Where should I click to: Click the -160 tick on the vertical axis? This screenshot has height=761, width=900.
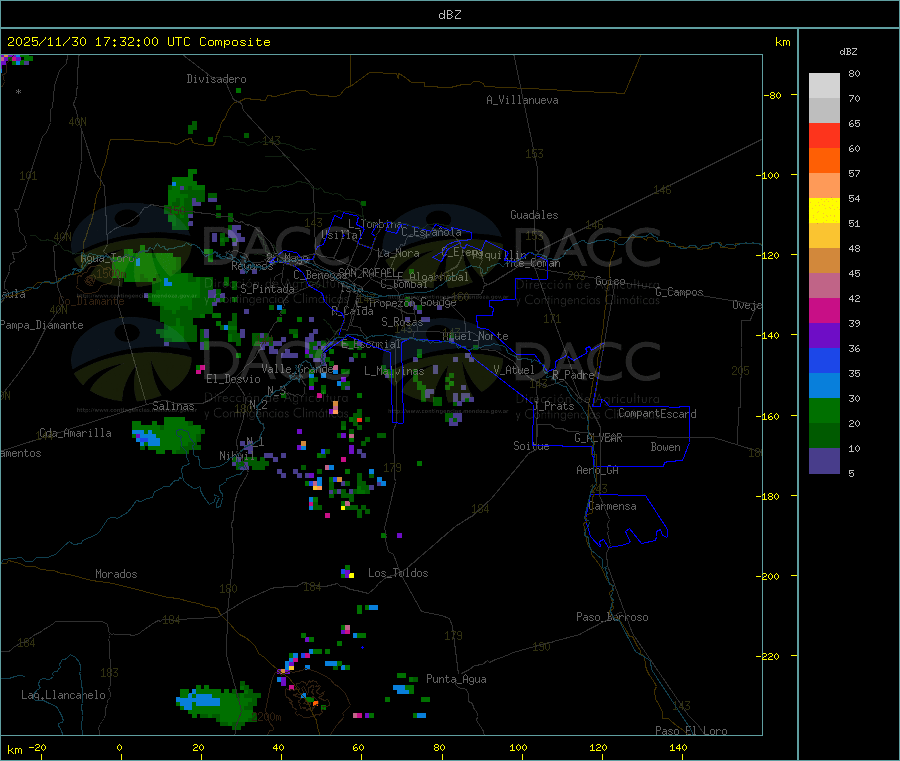pyautogui.click(x=770, y=416)
